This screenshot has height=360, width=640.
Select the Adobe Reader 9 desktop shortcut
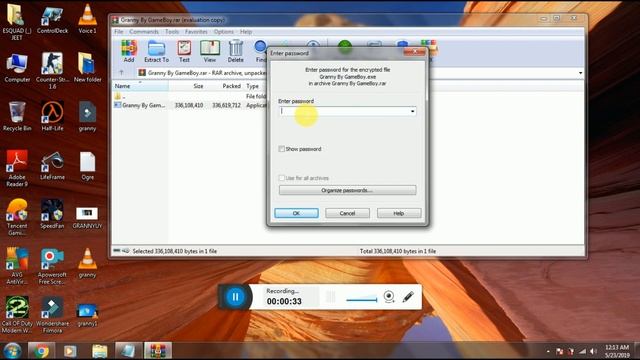pos(17,169)
